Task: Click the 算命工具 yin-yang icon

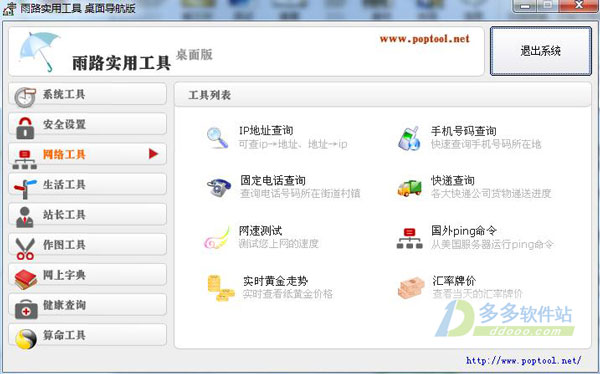Action: pyautogui.click(x=26, y=339)
